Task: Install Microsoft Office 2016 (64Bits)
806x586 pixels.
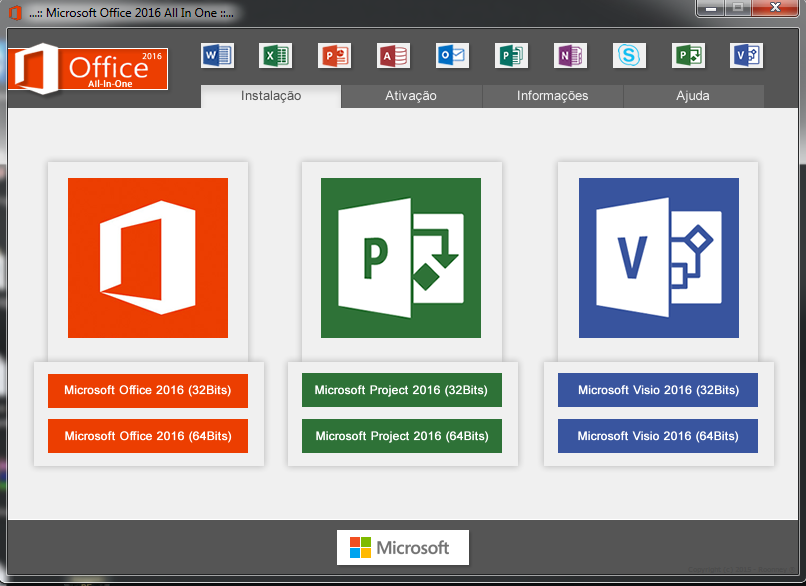Action: pyautogui.click(x=148, y=436)
